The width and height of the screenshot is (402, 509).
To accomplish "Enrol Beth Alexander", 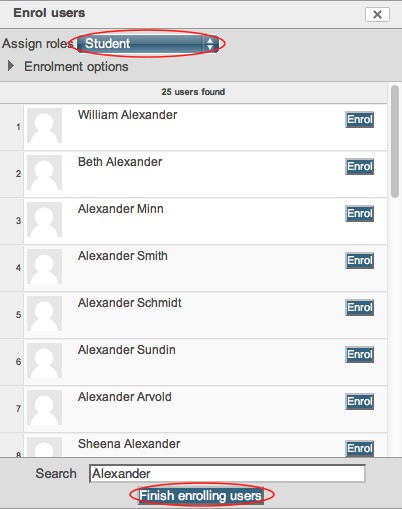I will [x=359, y=166].
